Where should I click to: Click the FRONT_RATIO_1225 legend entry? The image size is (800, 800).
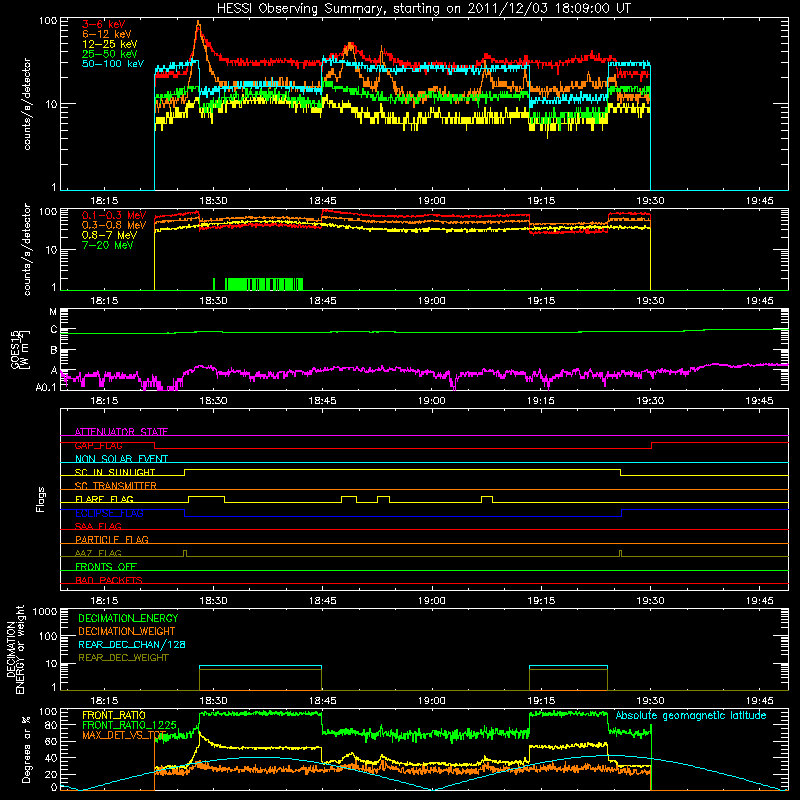tap(129, 725)
